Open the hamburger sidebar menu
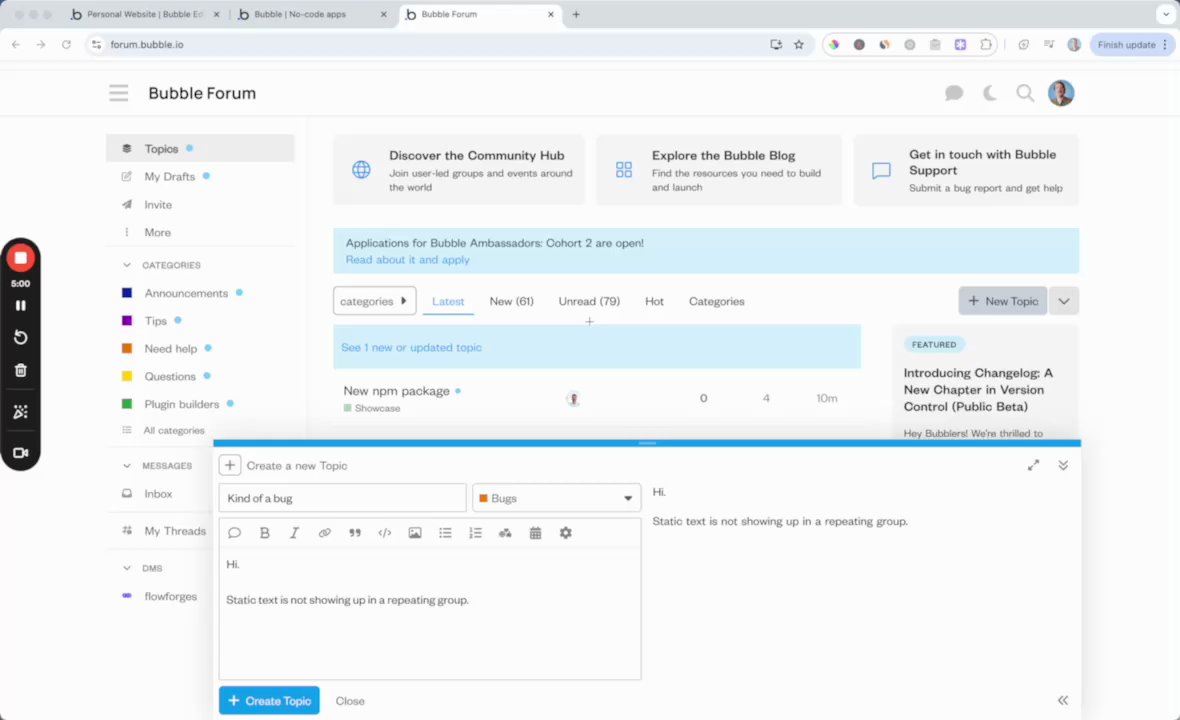1180x720 pixels. [118, 93]
